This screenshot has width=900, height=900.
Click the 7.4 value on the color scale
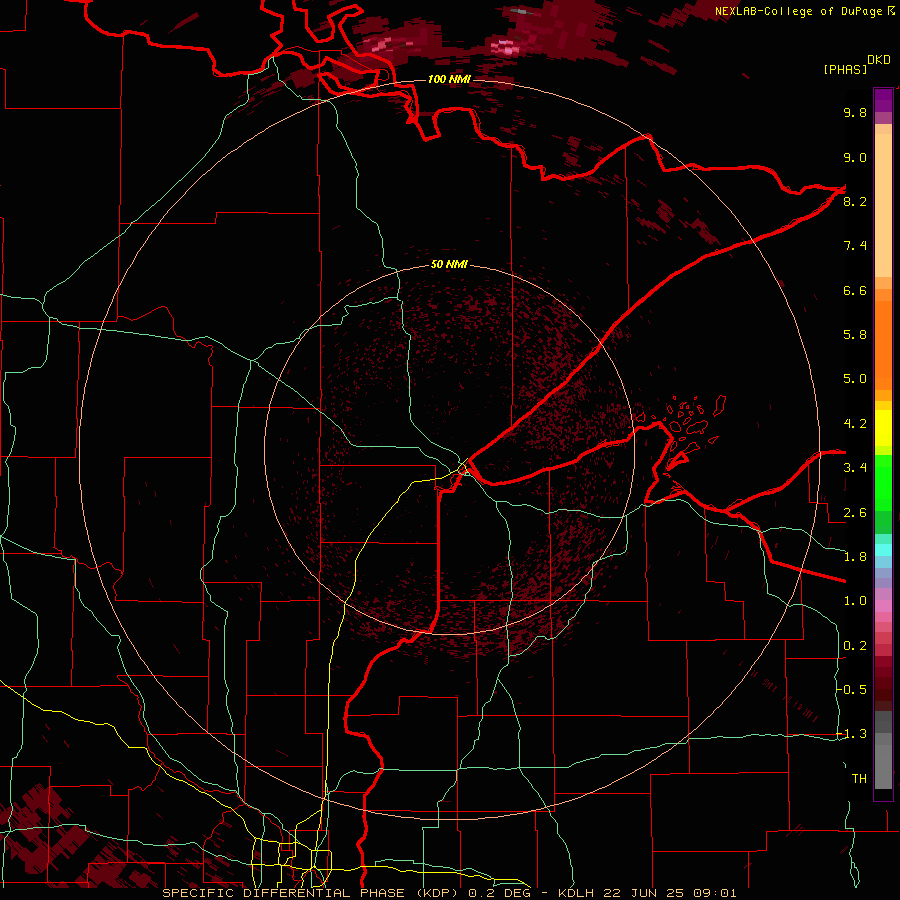[855, 246]
